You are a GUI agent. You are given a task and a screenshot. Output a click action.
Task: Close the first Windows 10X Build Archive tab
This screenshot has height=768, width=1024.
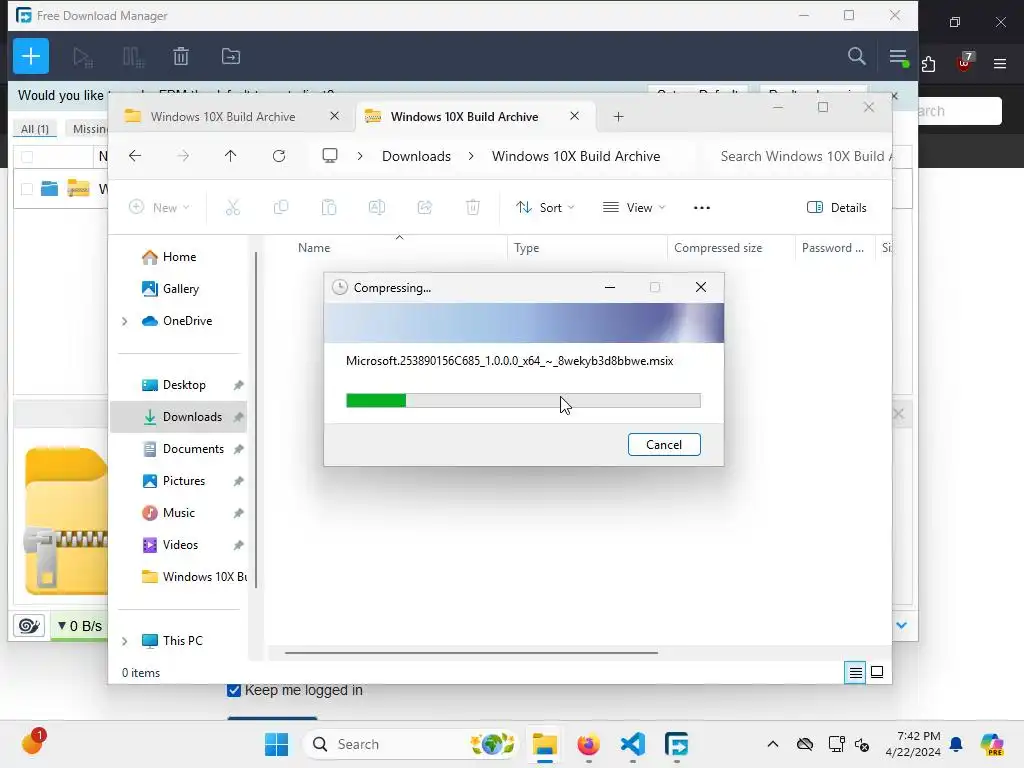coord(334,116)
